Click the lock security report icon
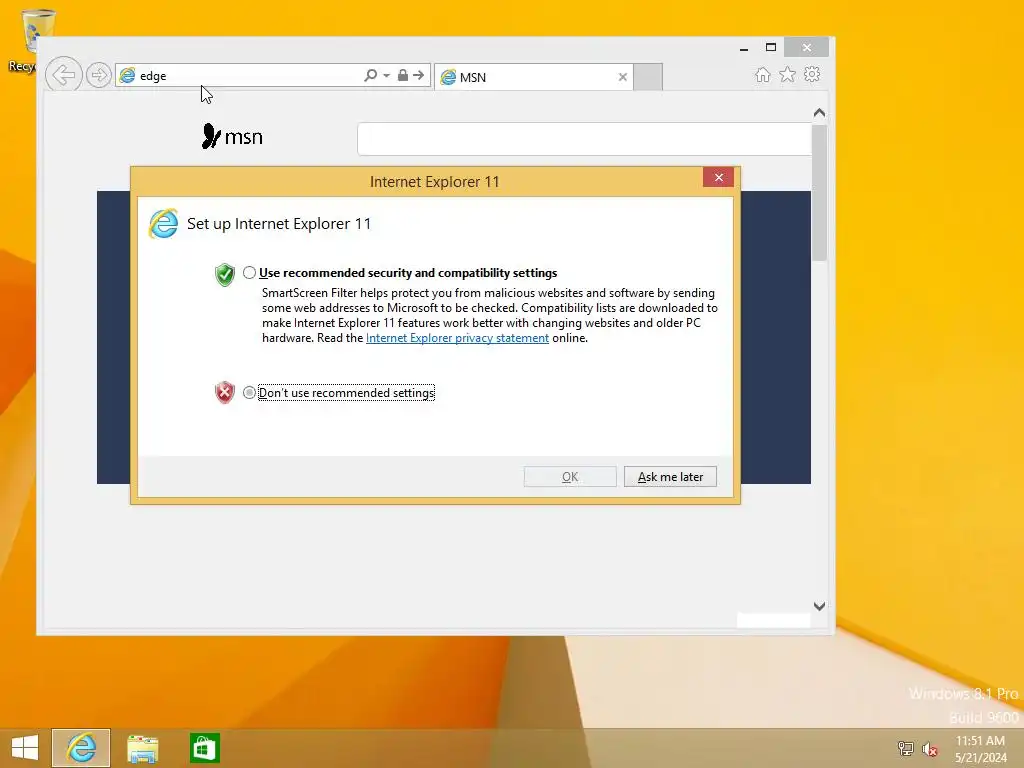This screenshot has height=768, width=1024. coord(403,75)
